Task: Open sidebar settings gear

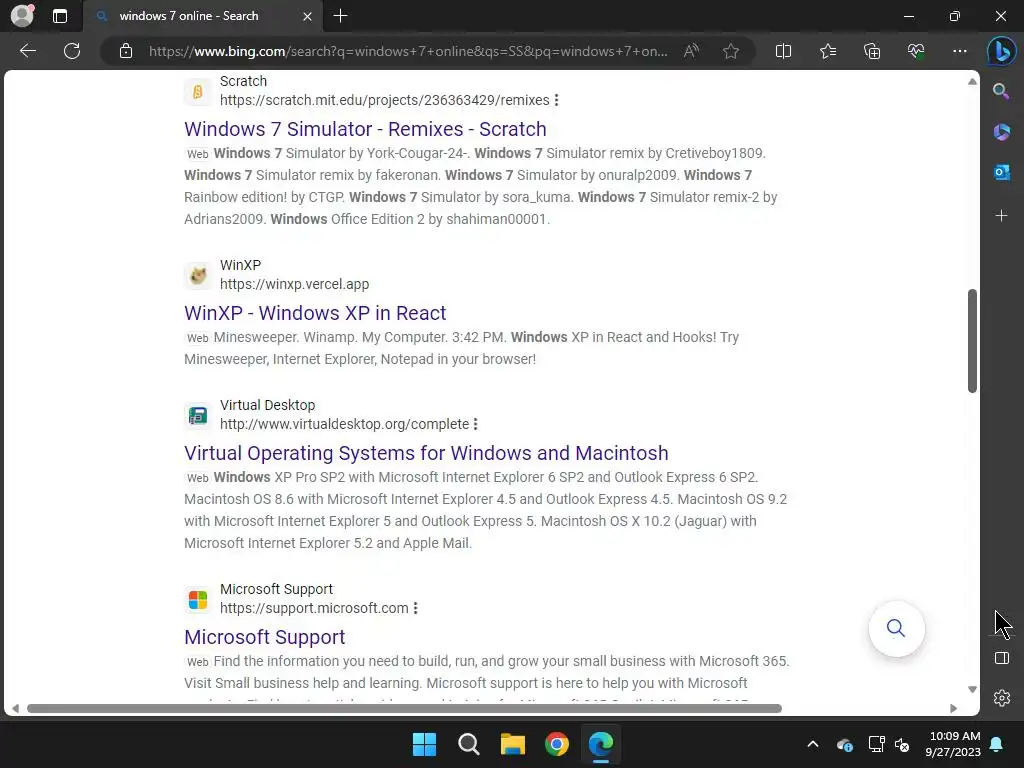Action: 1001,697
